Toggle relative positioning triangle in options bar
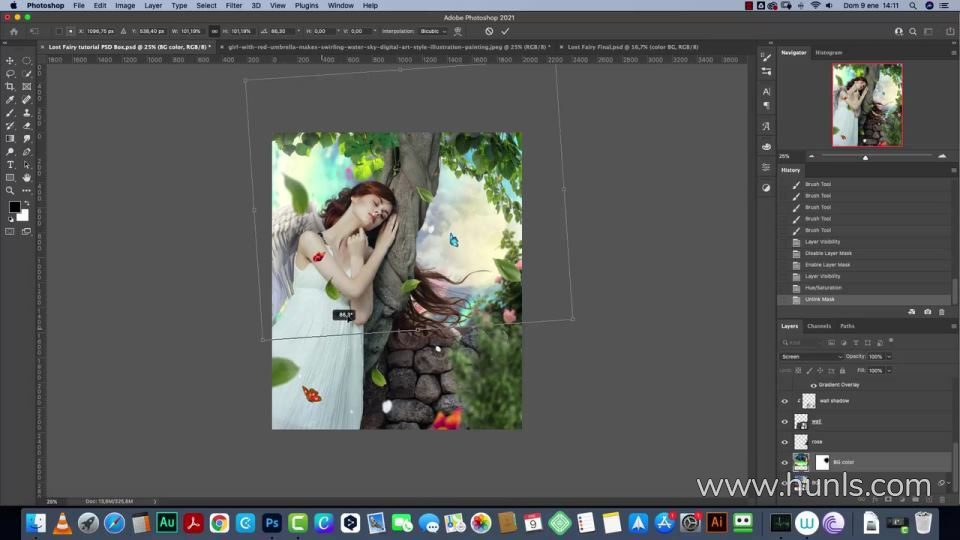This screenshot has height=540, width=960. [123, 31]
